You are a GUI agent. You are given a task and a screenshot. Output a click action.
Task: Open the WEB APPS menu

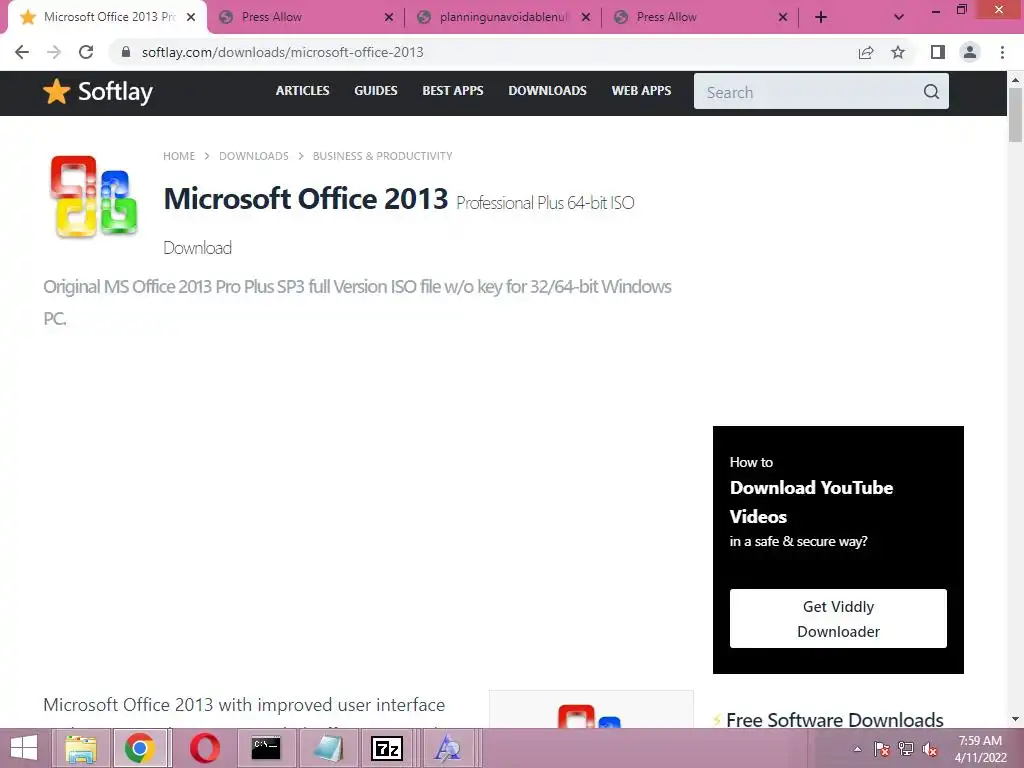pos(641,91)
